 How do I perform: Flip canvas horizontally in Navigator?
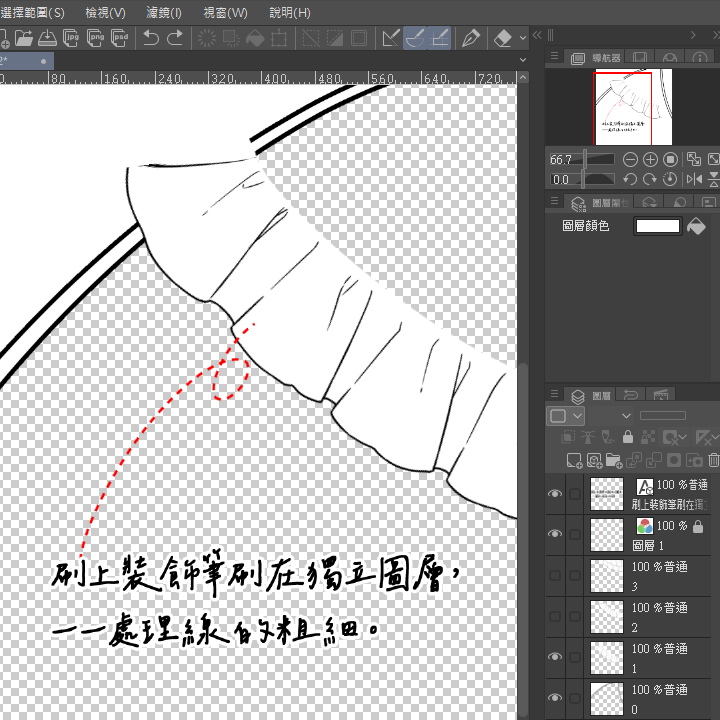(694, 179)
